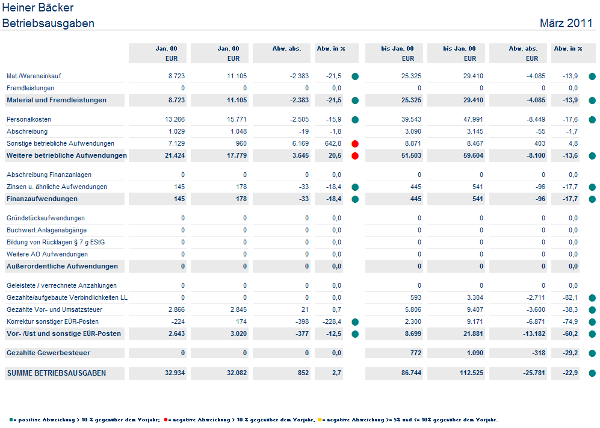Click cumulative green dot in Zinsen u. ähnliche row
This screenshot has height=428, width=600.
tap(592, 187)
